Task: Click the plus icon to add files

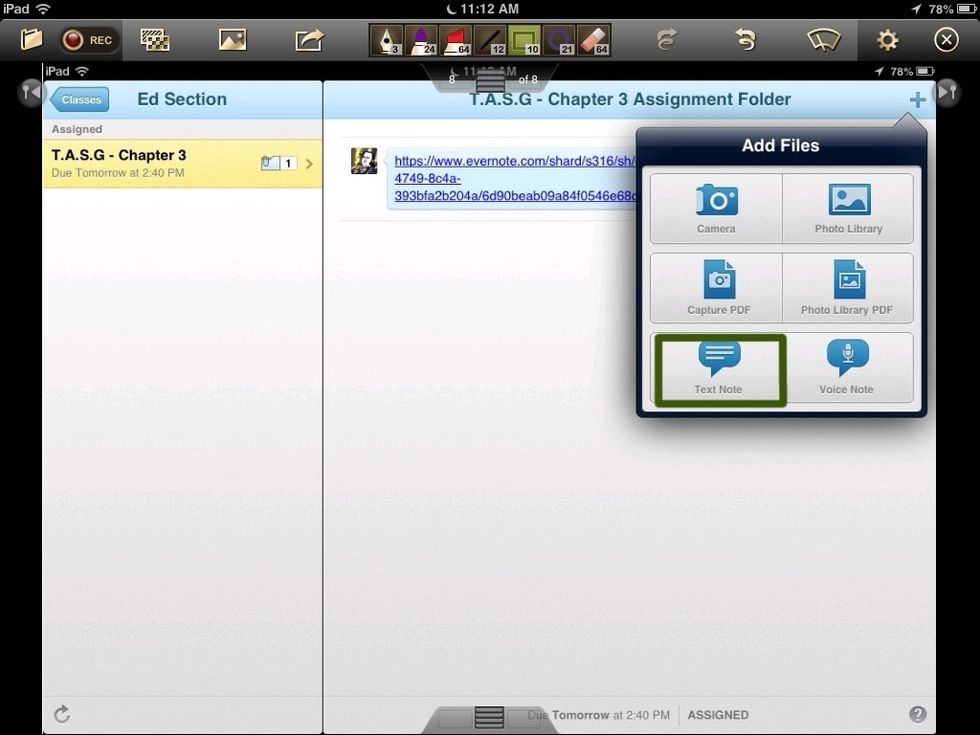Action: pyautogui.click(x=917, y=99)
